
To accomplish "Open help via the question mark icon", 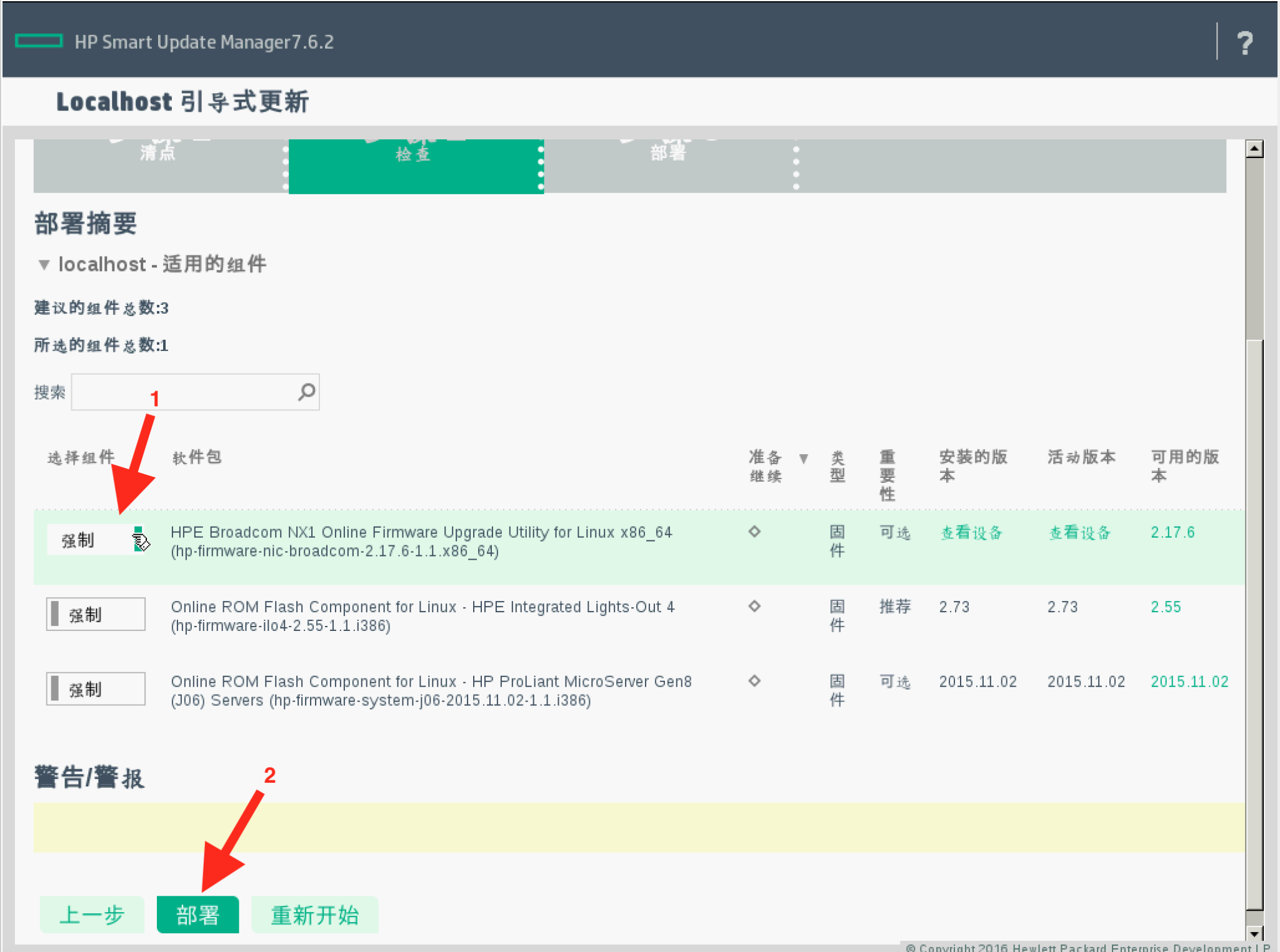I will [1244, 41].
